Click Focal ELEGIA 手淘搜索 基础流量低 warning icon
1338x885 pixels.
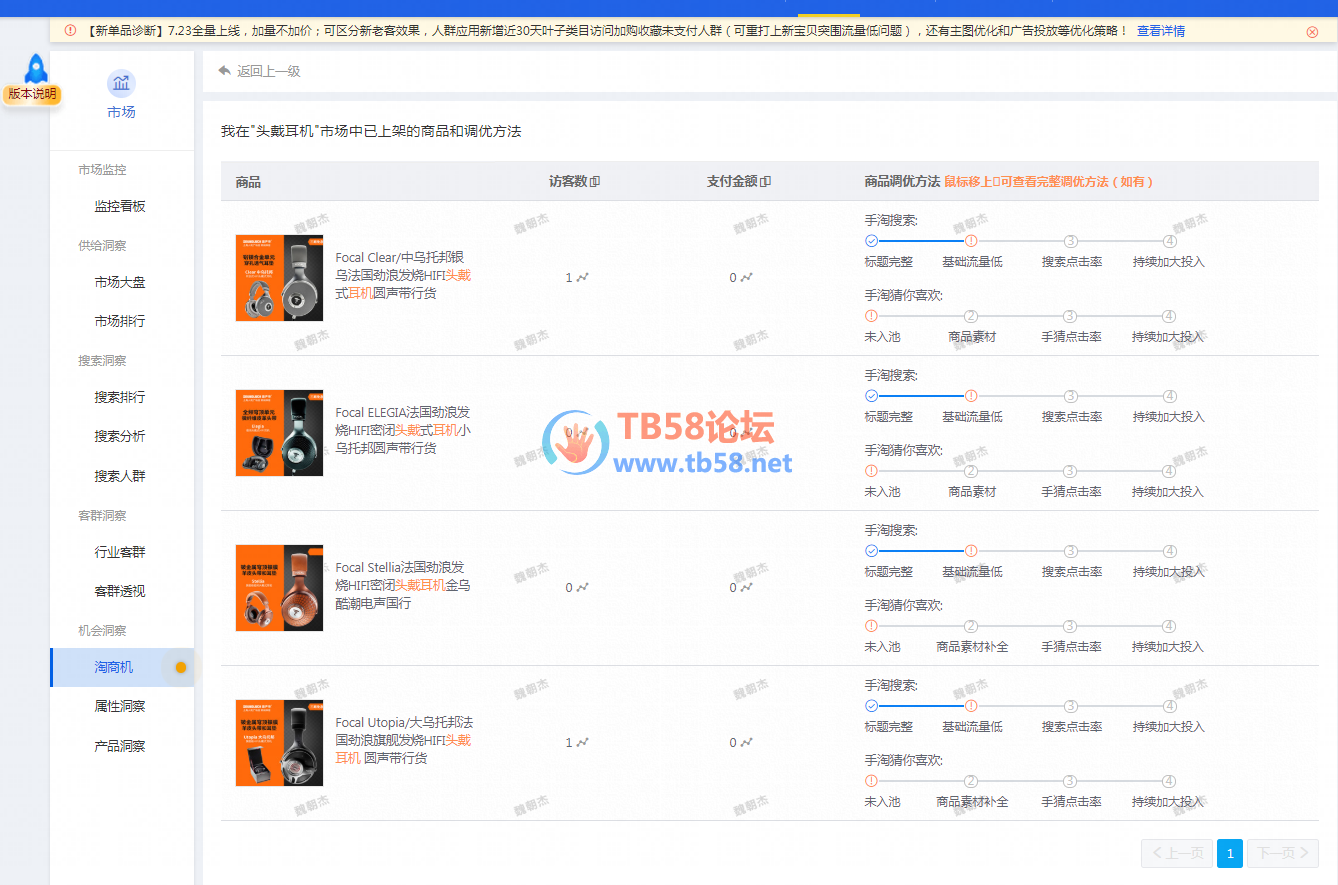click(971, 396)
